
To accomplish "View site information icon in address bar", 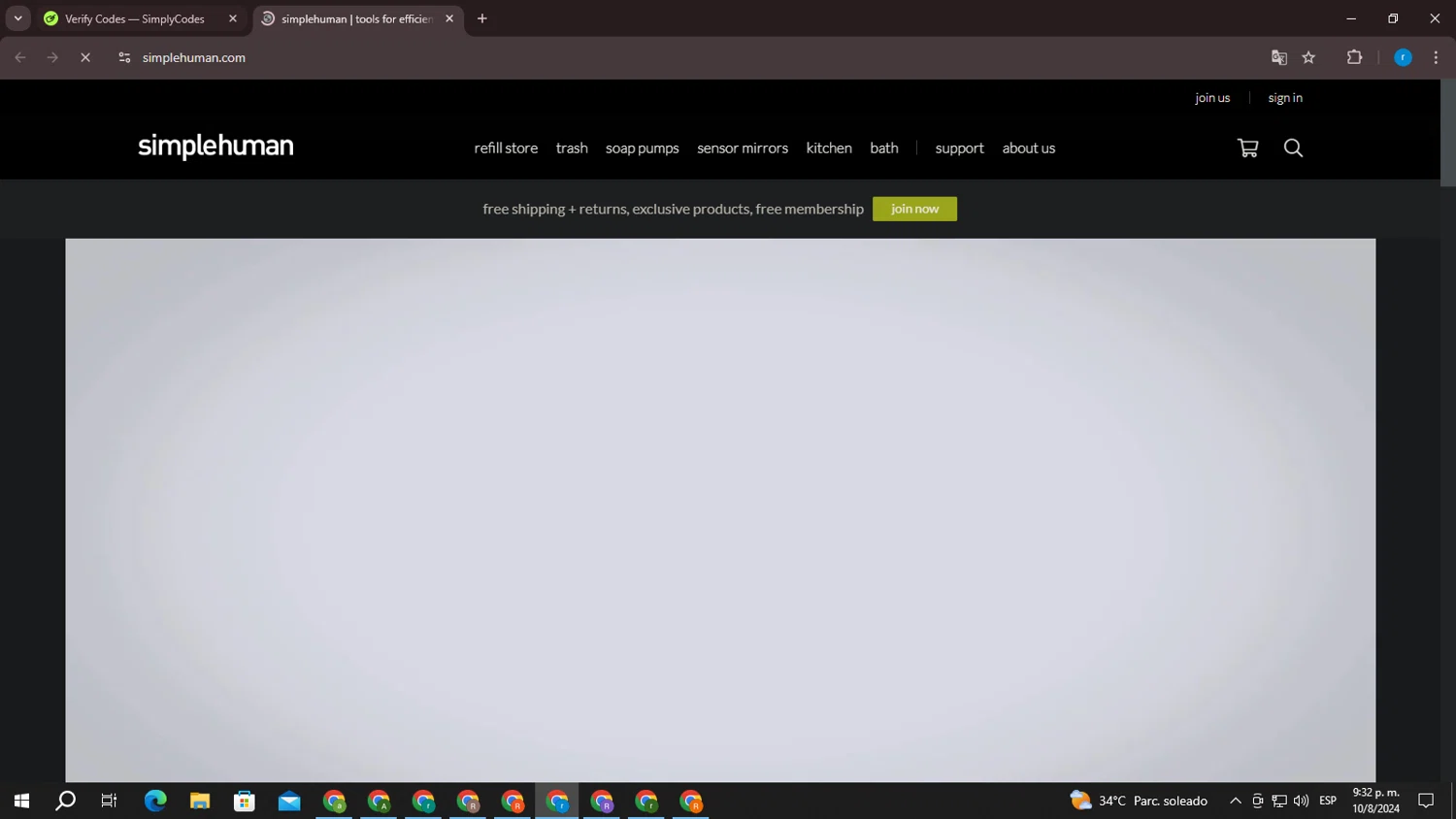I will pos(124,57).
